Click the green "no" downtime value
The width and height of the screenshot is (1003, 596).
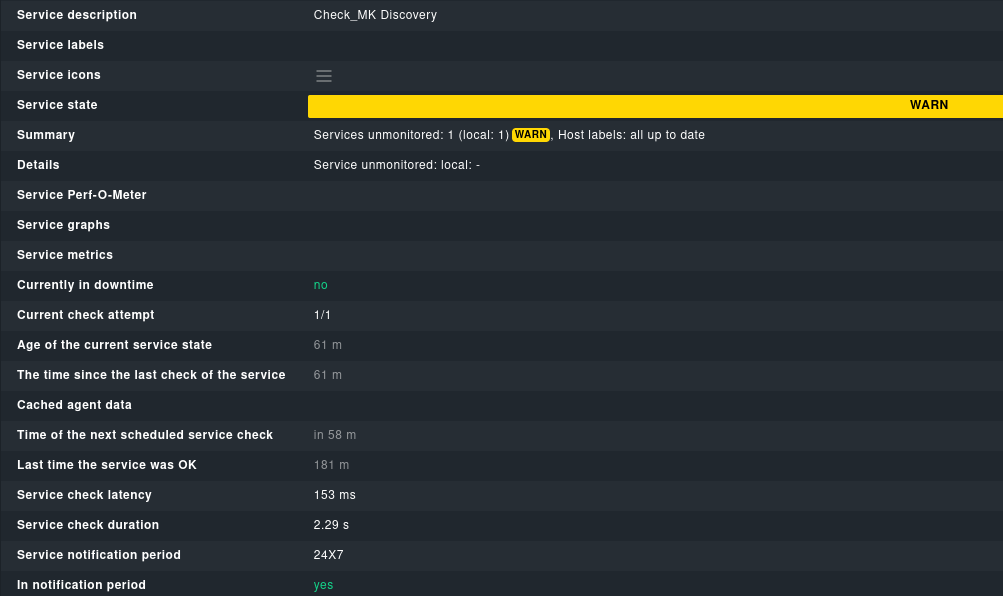point(320,285)
